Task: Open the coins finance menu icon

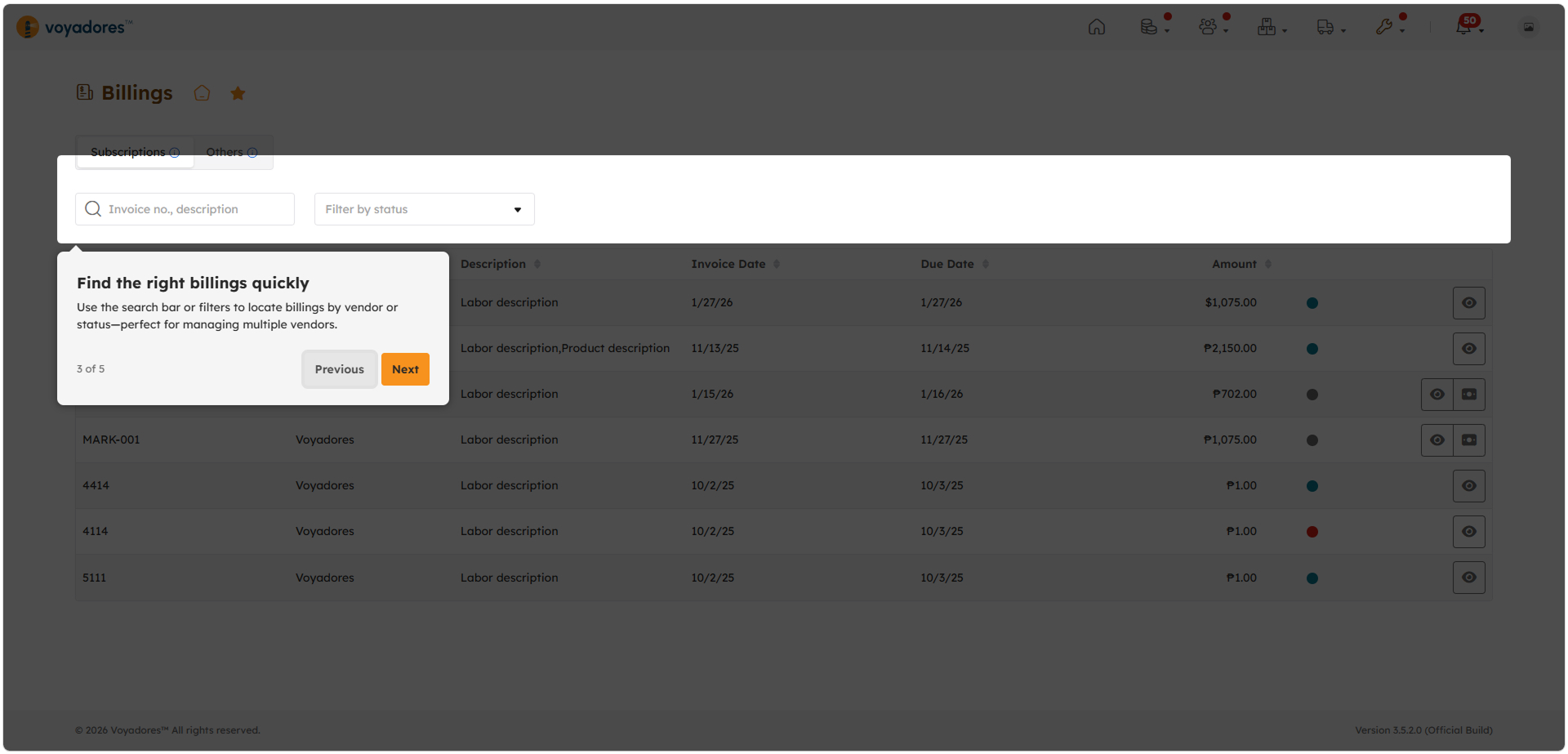Action: tap(1149, 27)
